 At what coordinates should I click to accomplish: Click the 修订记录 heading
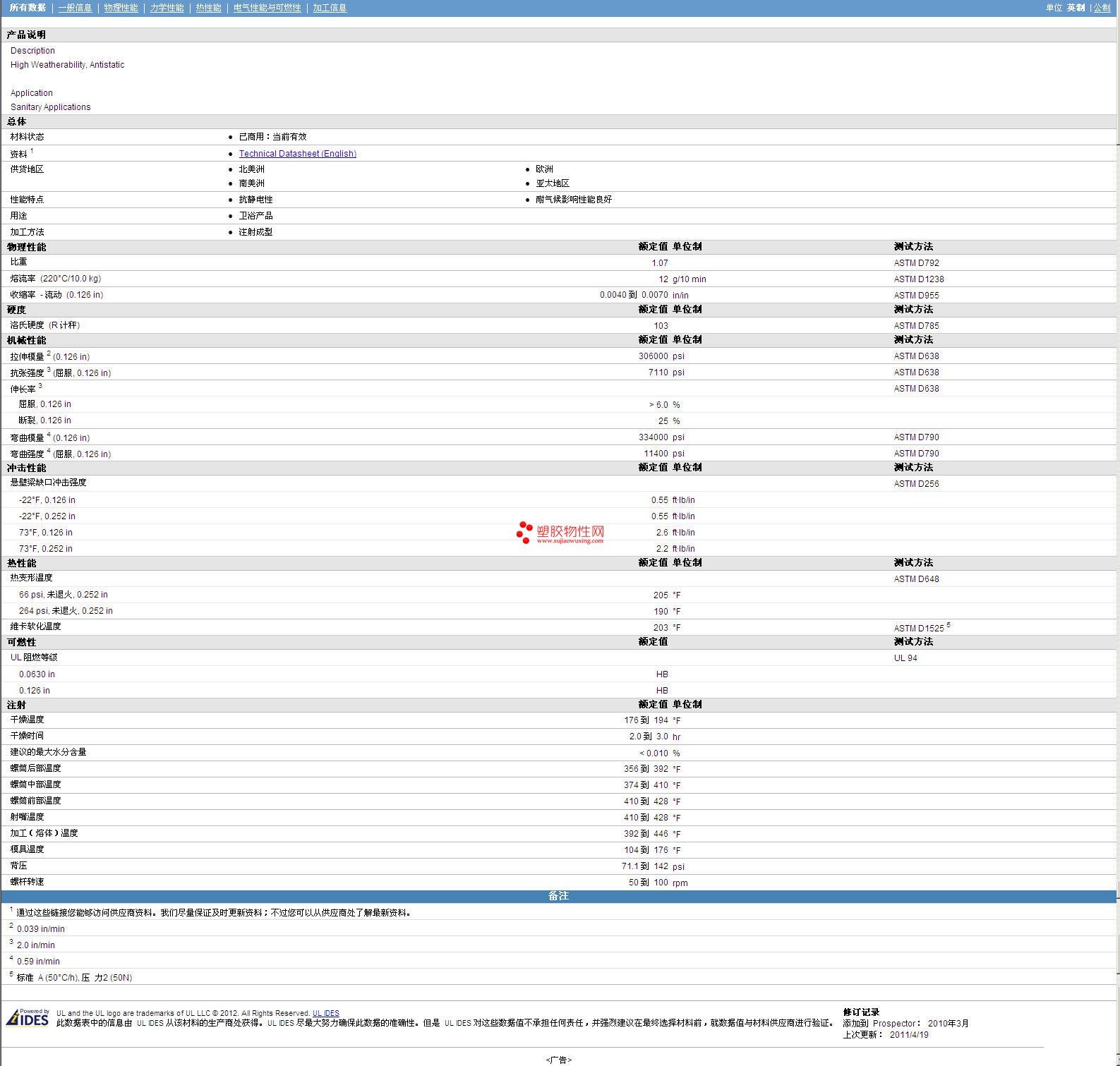pyautogui.click(x=861, y=1012)
